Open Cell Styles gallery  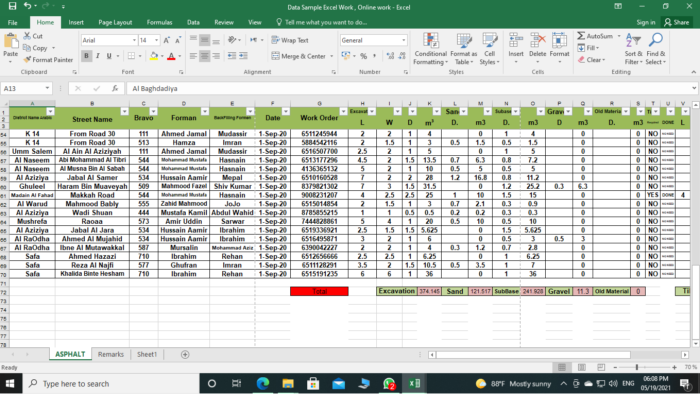tap(490, 49)
